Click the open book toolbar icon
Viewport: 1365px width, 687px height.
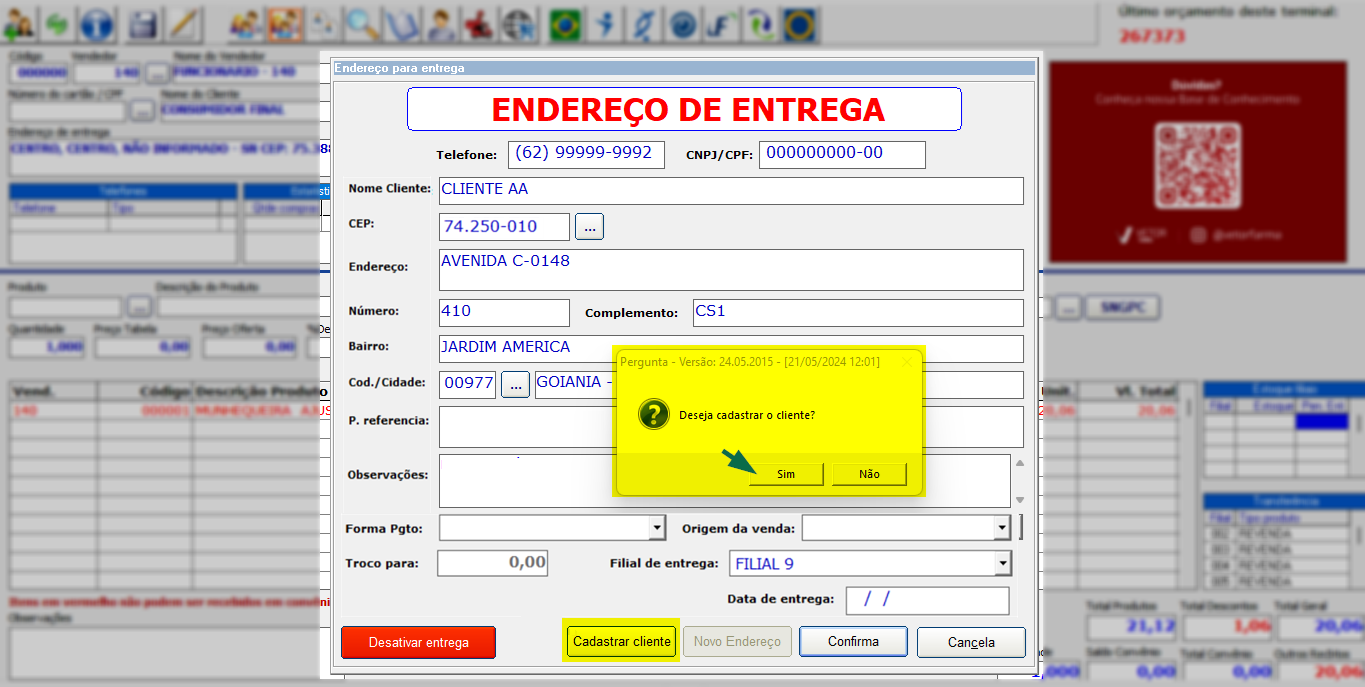(x=400, y=23)
